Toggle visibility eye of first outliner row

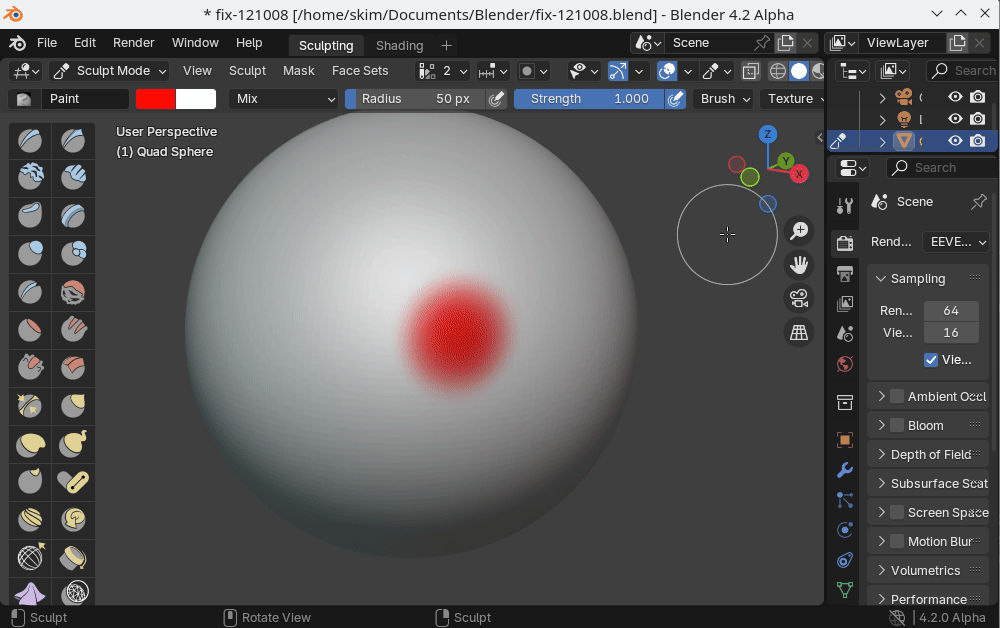coord(955,97)
